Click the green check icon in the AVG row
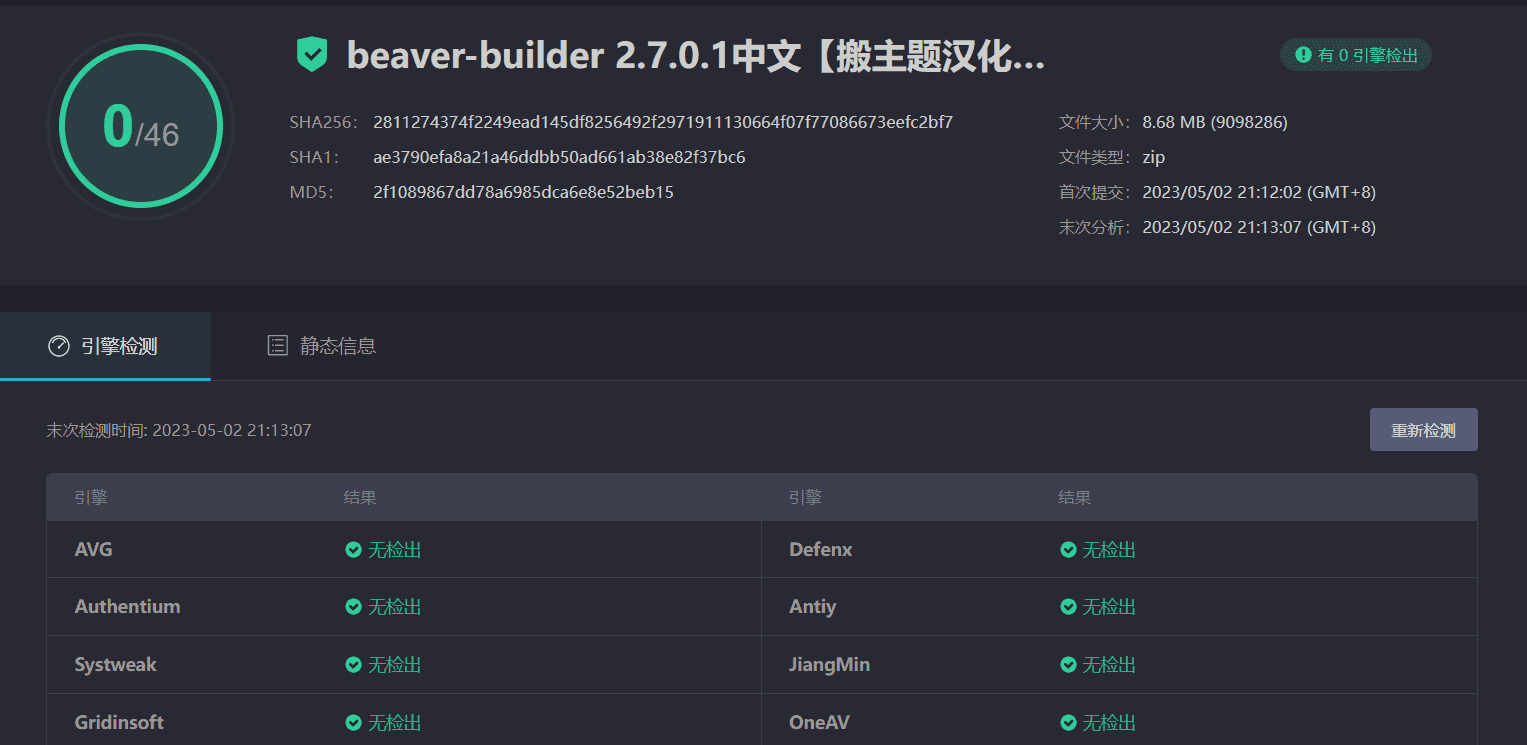The image size is (1527, 745). [x=353, y=549]
